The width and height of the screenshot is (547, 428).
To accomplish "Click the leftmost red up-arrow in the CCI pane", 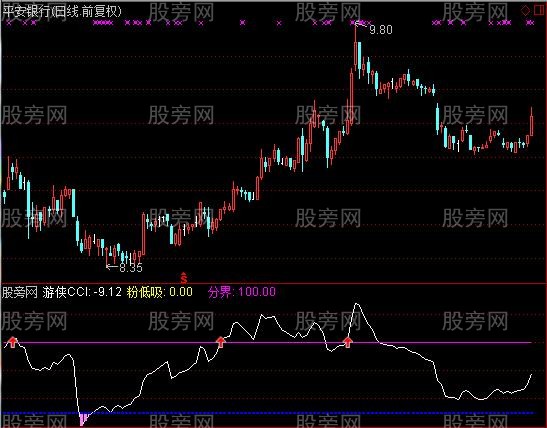I will 13,342.
